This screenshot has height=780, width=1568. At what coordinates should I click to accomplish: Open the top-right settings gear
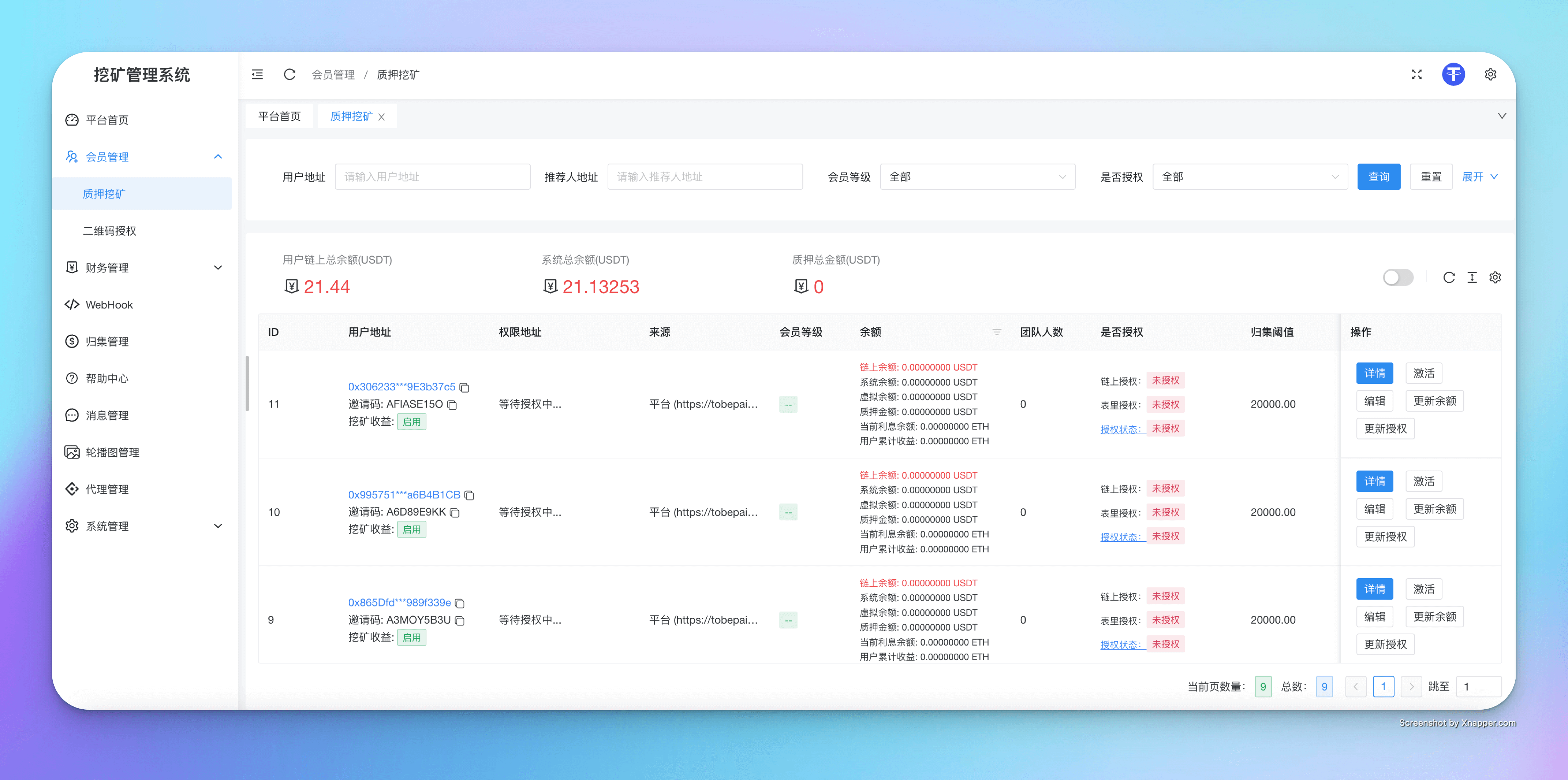click(1490, 74)
